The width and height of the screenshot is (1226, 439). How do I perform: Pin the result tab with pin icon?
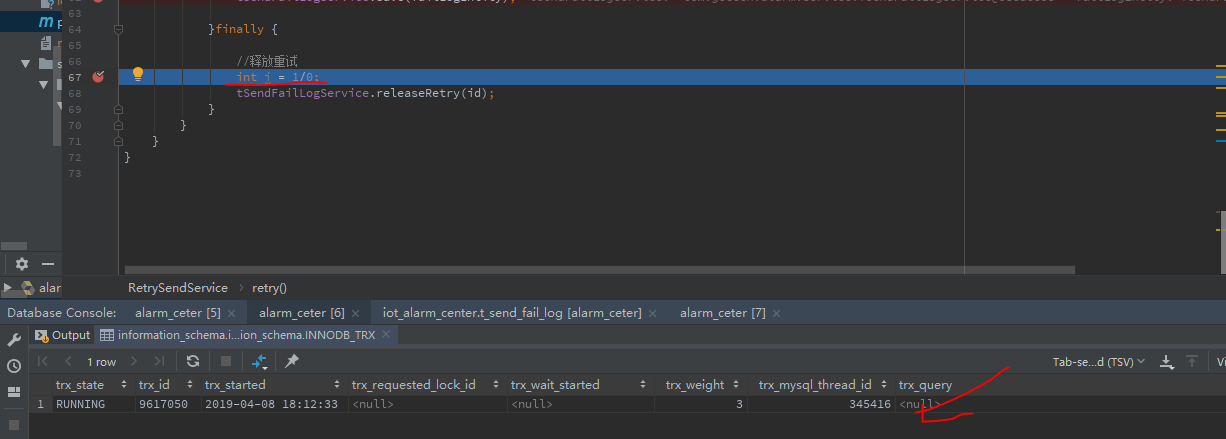point(292,361)
